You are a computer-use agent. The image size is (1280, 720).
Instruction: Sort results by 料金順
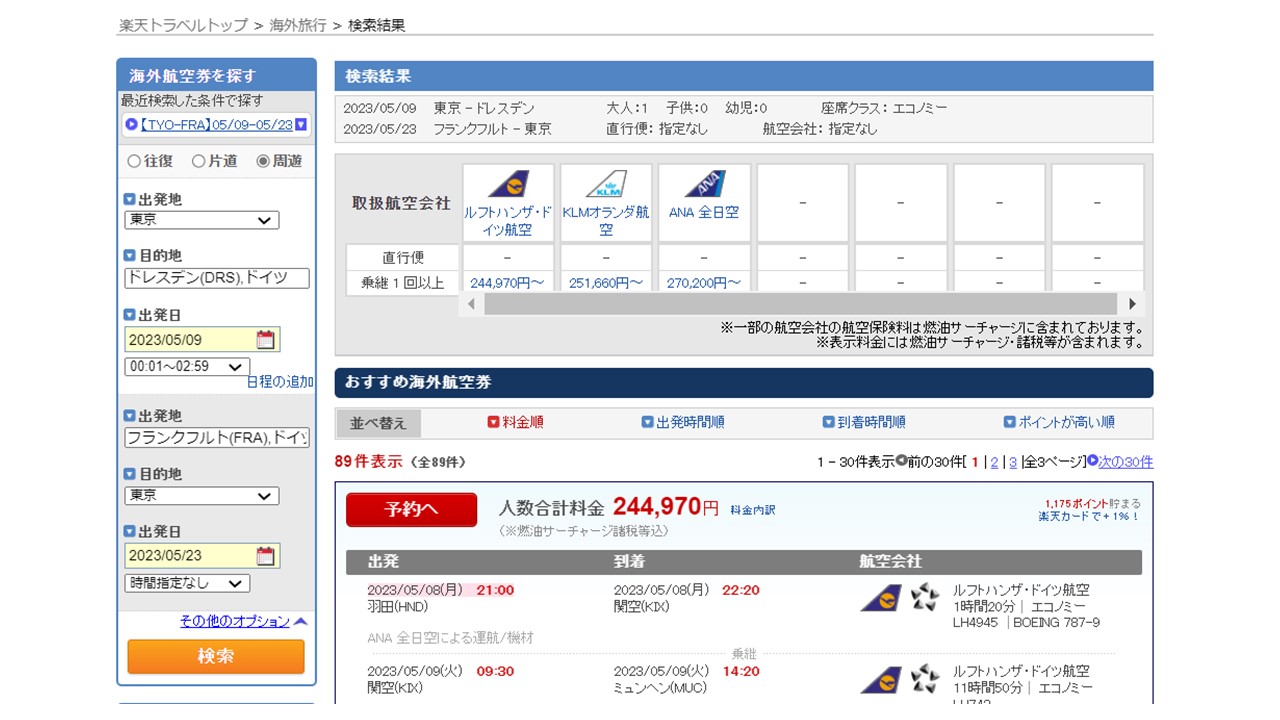523,423
